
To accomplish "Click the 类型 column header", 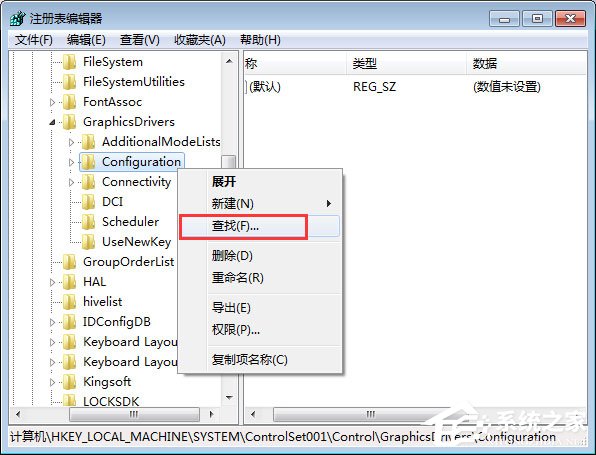I will (x=406, y=63).
